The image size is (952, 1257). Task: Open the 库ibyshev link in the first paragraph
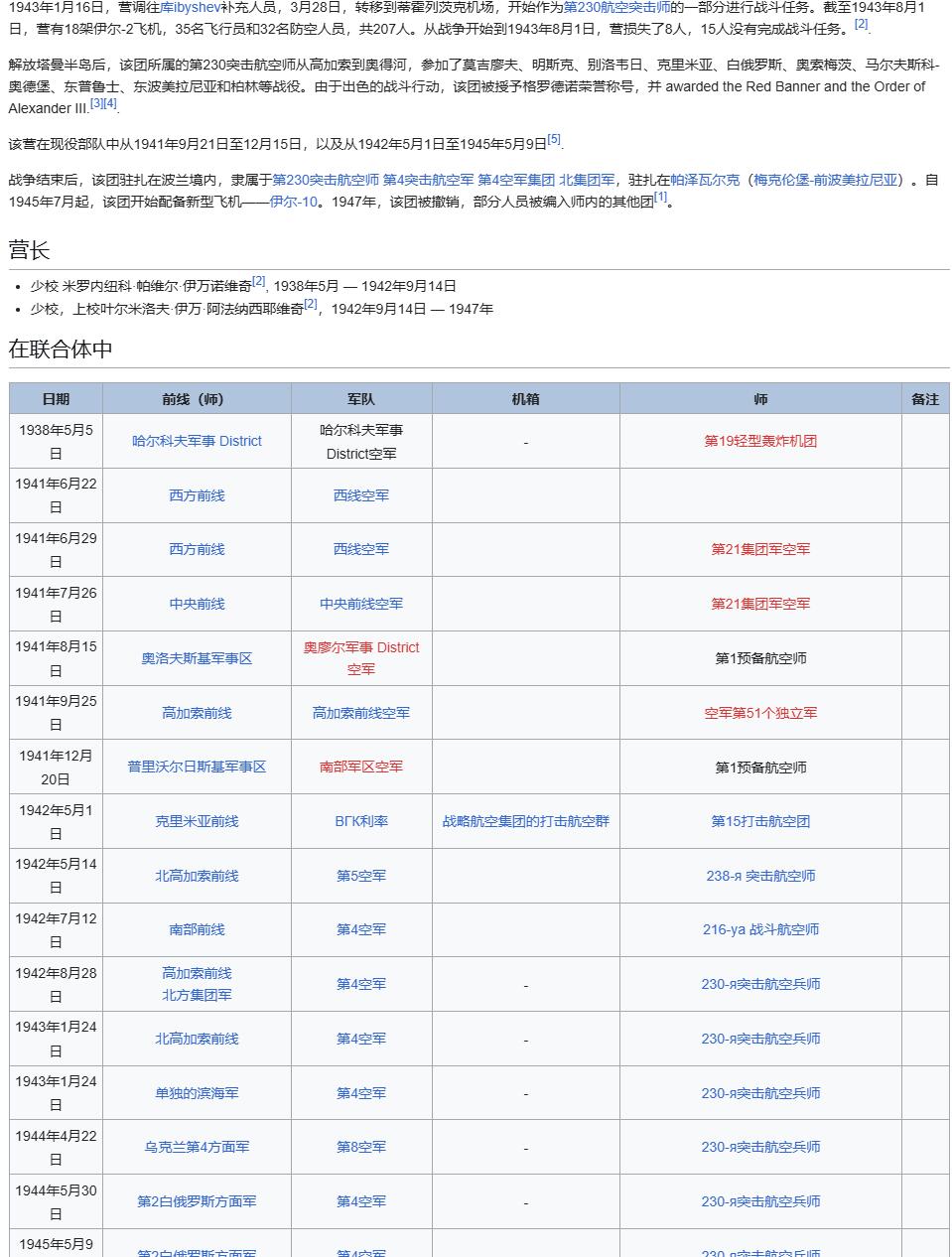click(190, 6)
